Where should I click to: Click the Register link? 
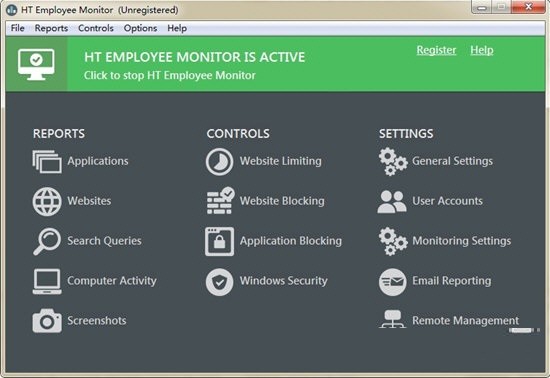click(436, 50)
